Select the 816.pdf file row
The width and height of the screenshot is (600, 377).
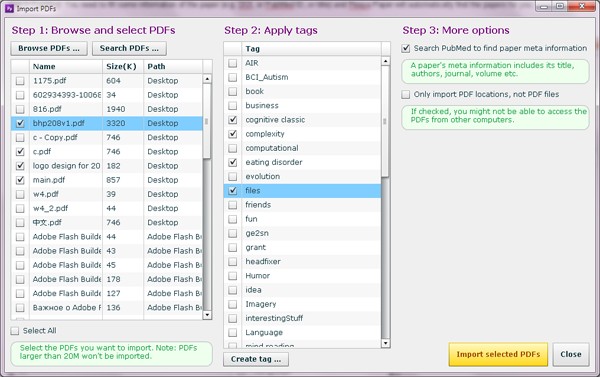tap(107, 109)
